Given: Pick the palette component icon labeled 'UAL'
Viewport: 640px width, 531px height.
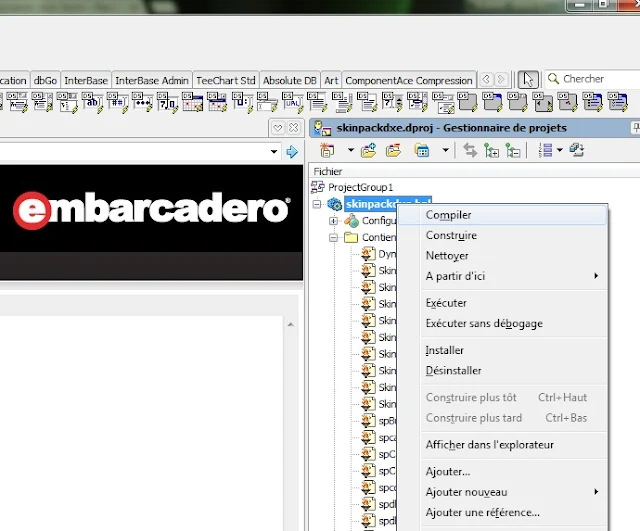Looking at the screenshot, I should (292, 102).
